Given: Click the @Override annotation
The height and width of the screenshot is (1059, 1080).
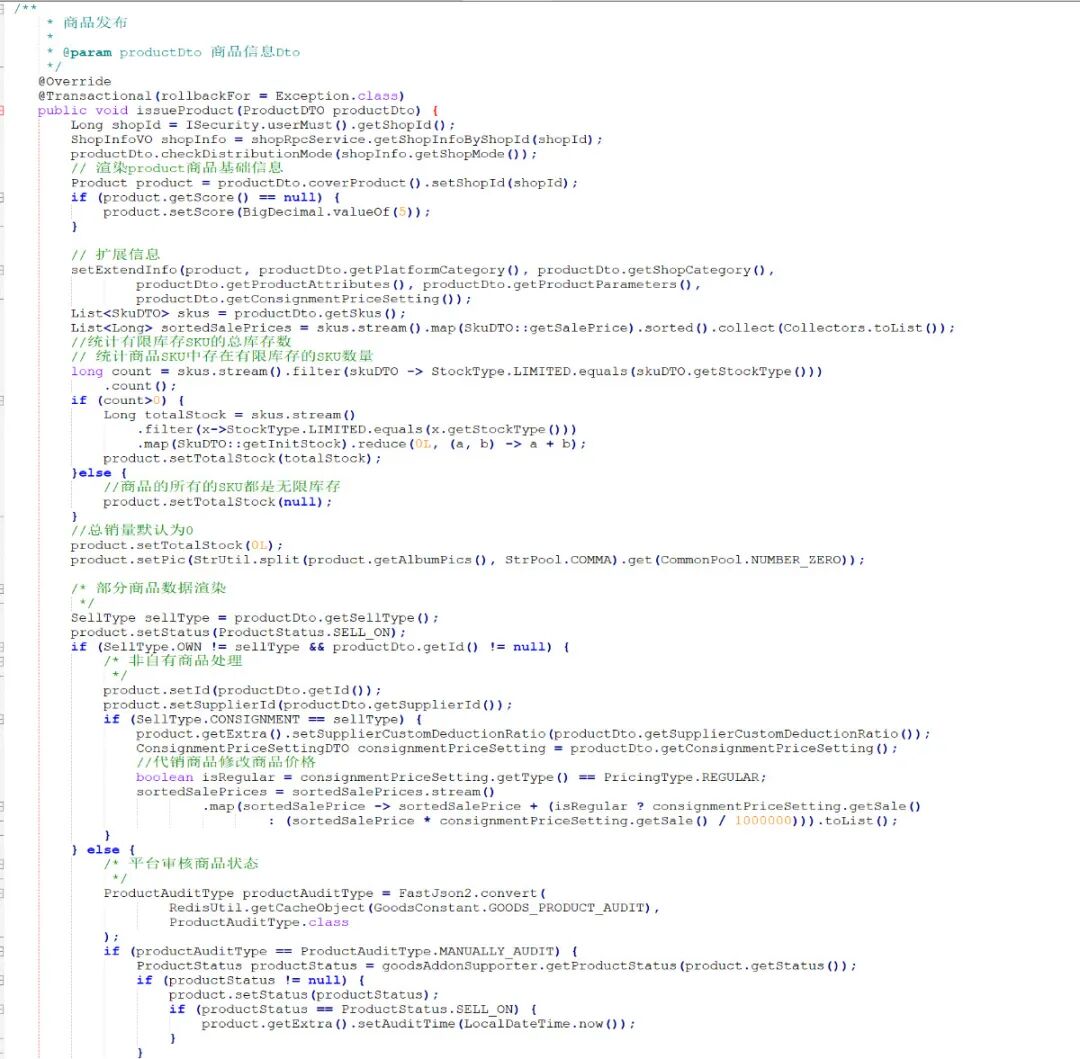Looking at the screenshot, I should pyautogui.click(x=75, y=81).
